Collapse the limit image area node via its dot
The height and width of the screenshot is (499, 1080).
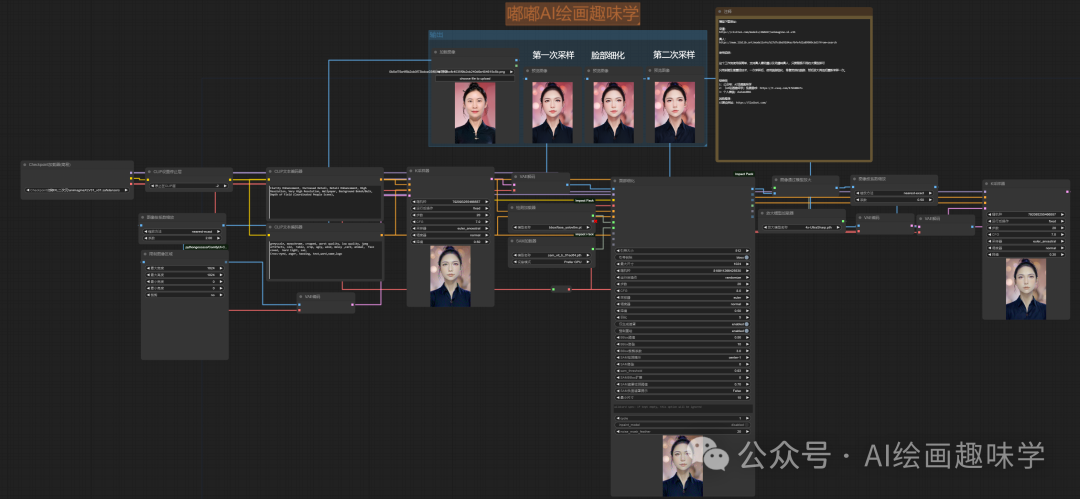tap(145, 254)
